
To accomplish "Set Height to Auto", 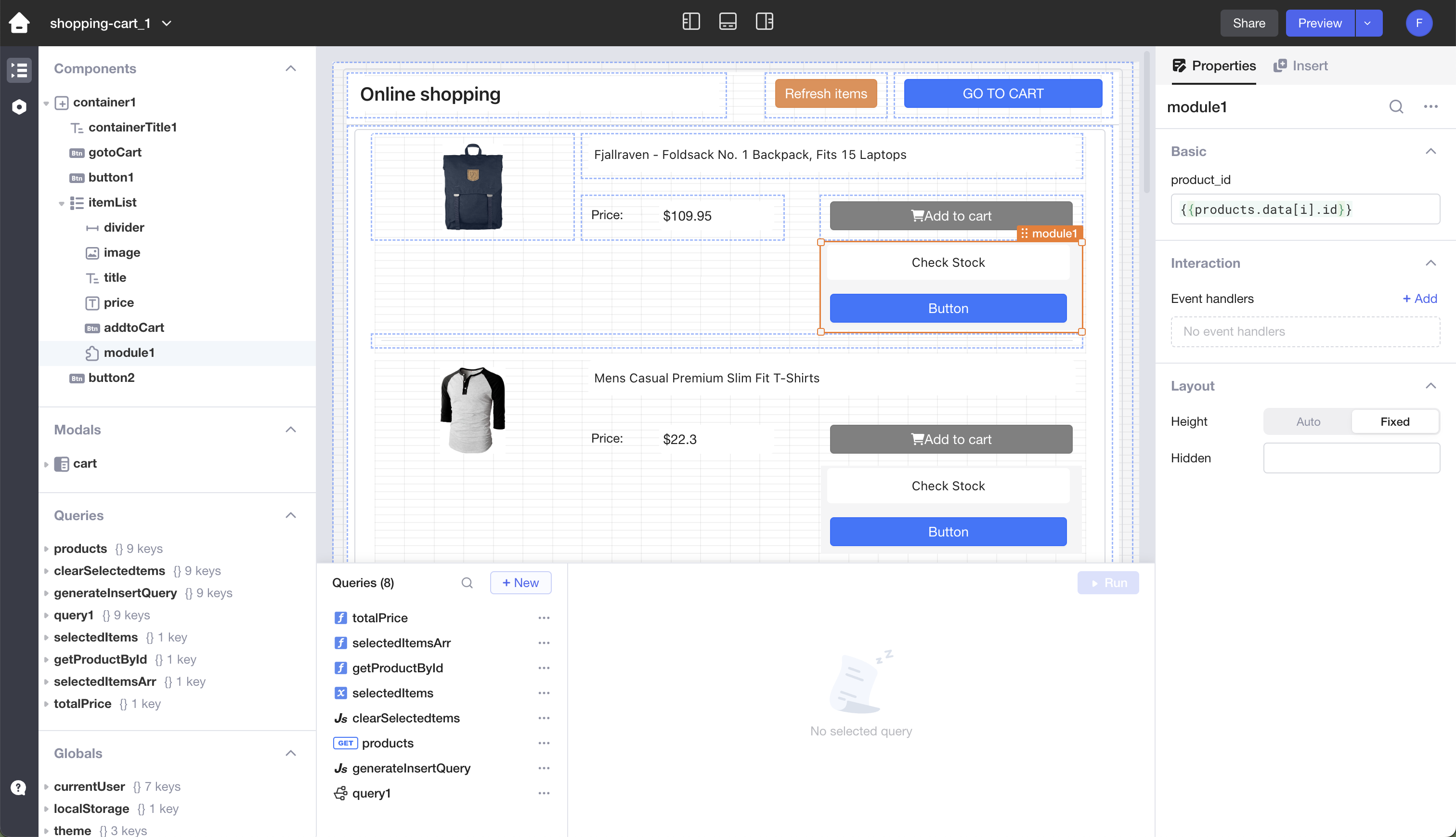I will pos(1308,421).
